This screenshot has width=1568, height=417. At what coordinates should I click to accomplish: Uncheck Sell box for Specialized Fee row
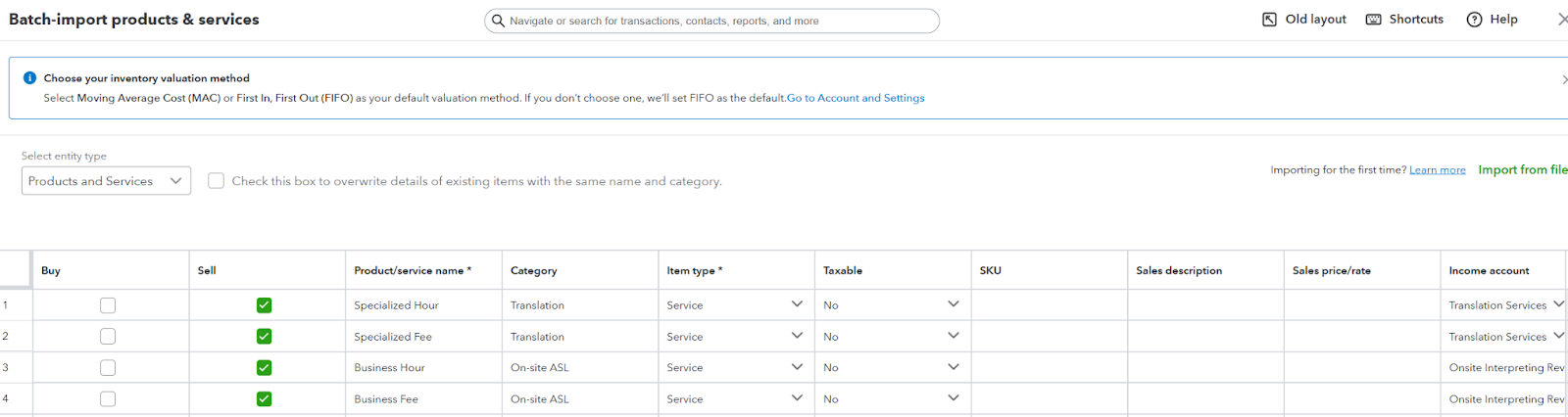264,337
